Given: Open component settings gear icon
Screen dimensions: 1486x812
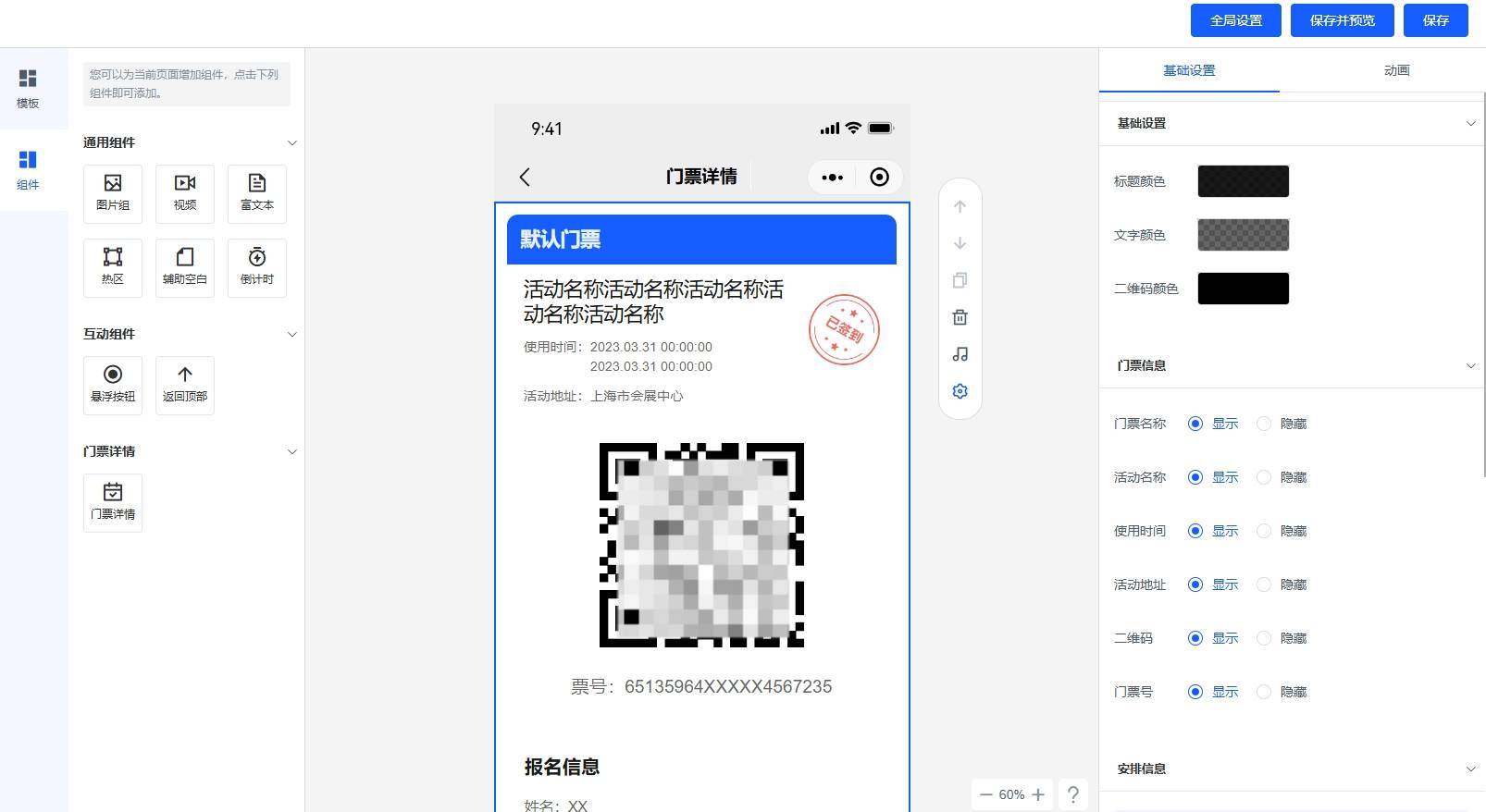Looking at the screenshot, I should coord(960,391).
